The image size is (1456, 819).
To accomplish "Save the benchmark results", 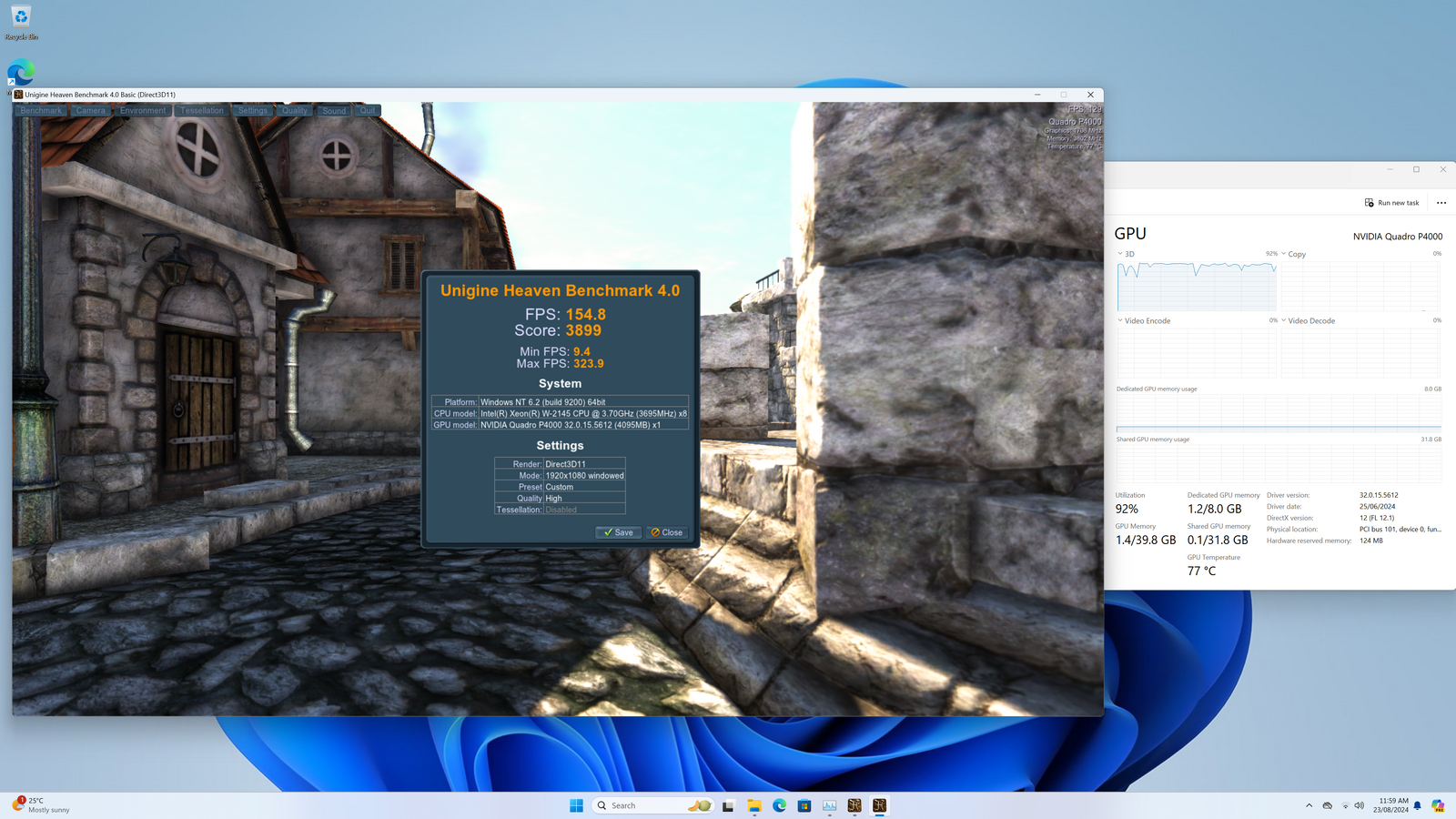I will pos(619,532).
